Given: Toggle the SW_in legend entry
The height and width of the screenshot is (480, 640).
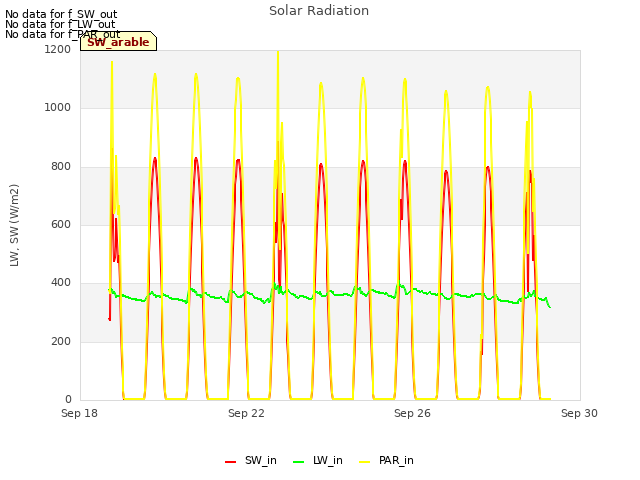Looking at the screenshot, I should (251, 460).
